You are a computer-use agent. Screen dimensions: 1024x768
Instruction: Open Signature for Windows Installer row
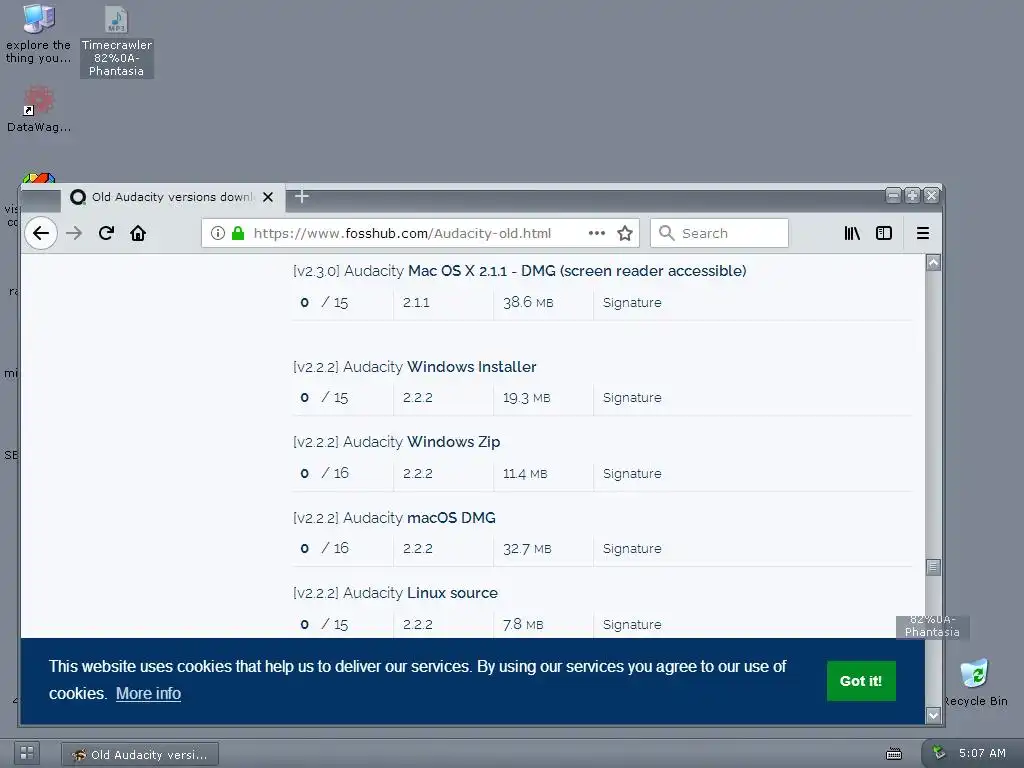(x=632, y=398)
